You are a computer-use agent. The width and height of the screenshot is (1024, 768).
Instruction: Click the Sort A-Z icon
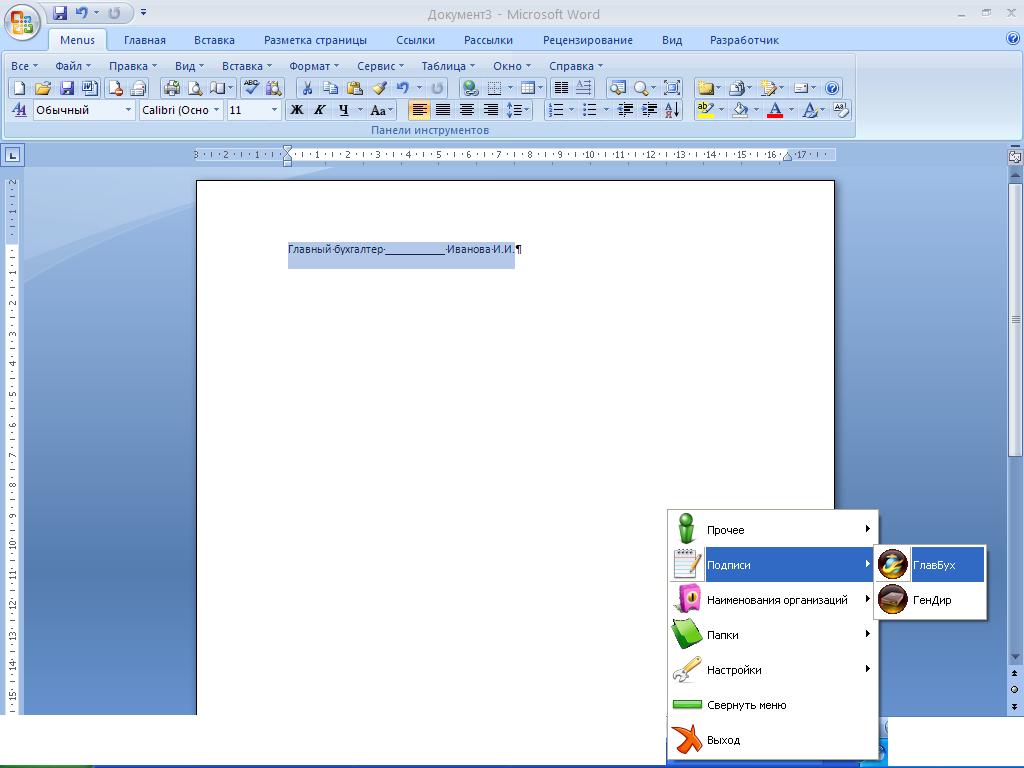[x=672, y=110]
